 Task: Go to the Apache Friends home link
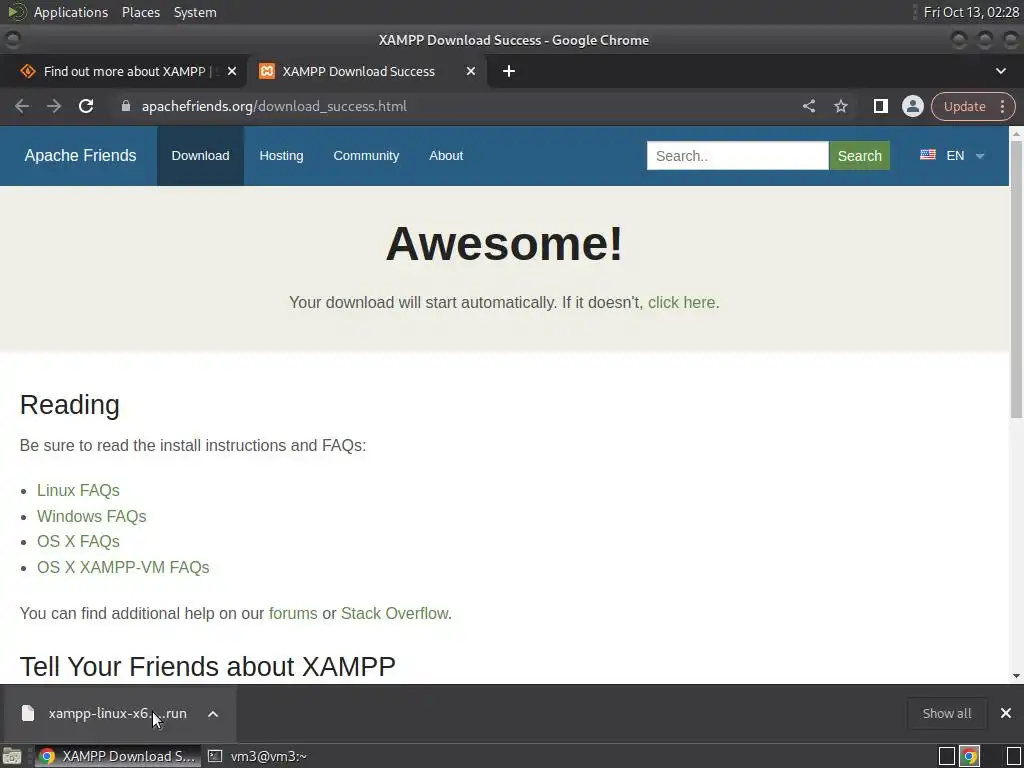80,155
